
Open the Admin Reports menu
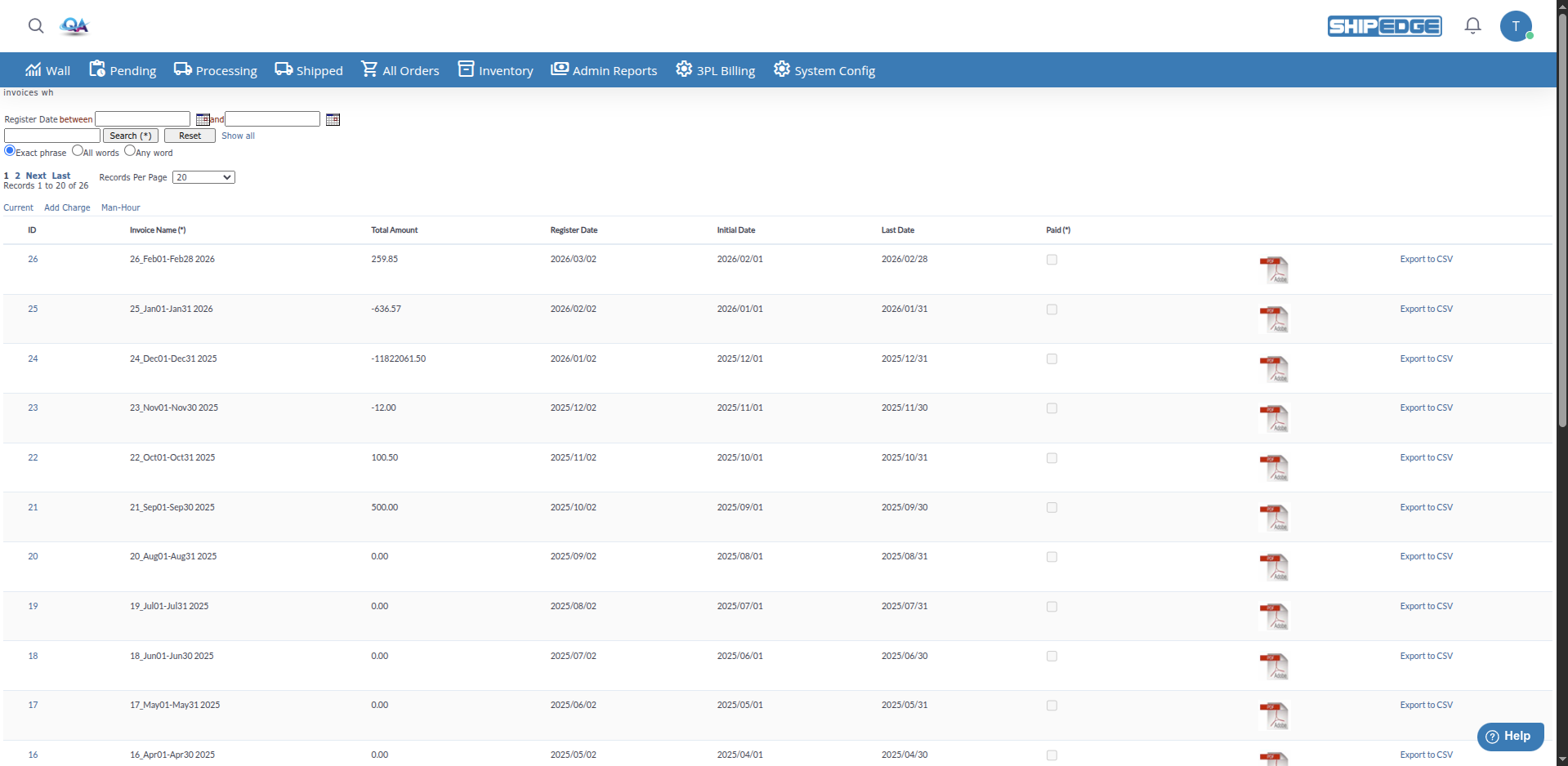604,70
